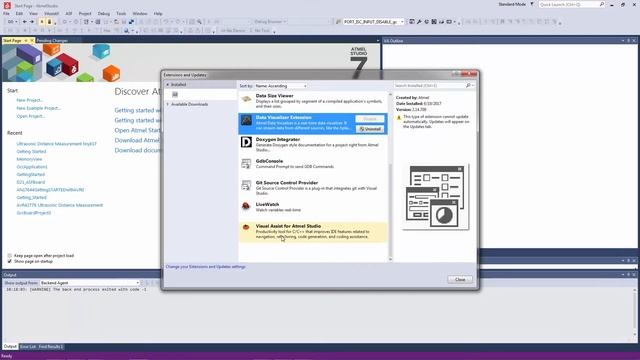
Task: Click the Open Project link on Start Page
Action: click(x=31, y=116)
